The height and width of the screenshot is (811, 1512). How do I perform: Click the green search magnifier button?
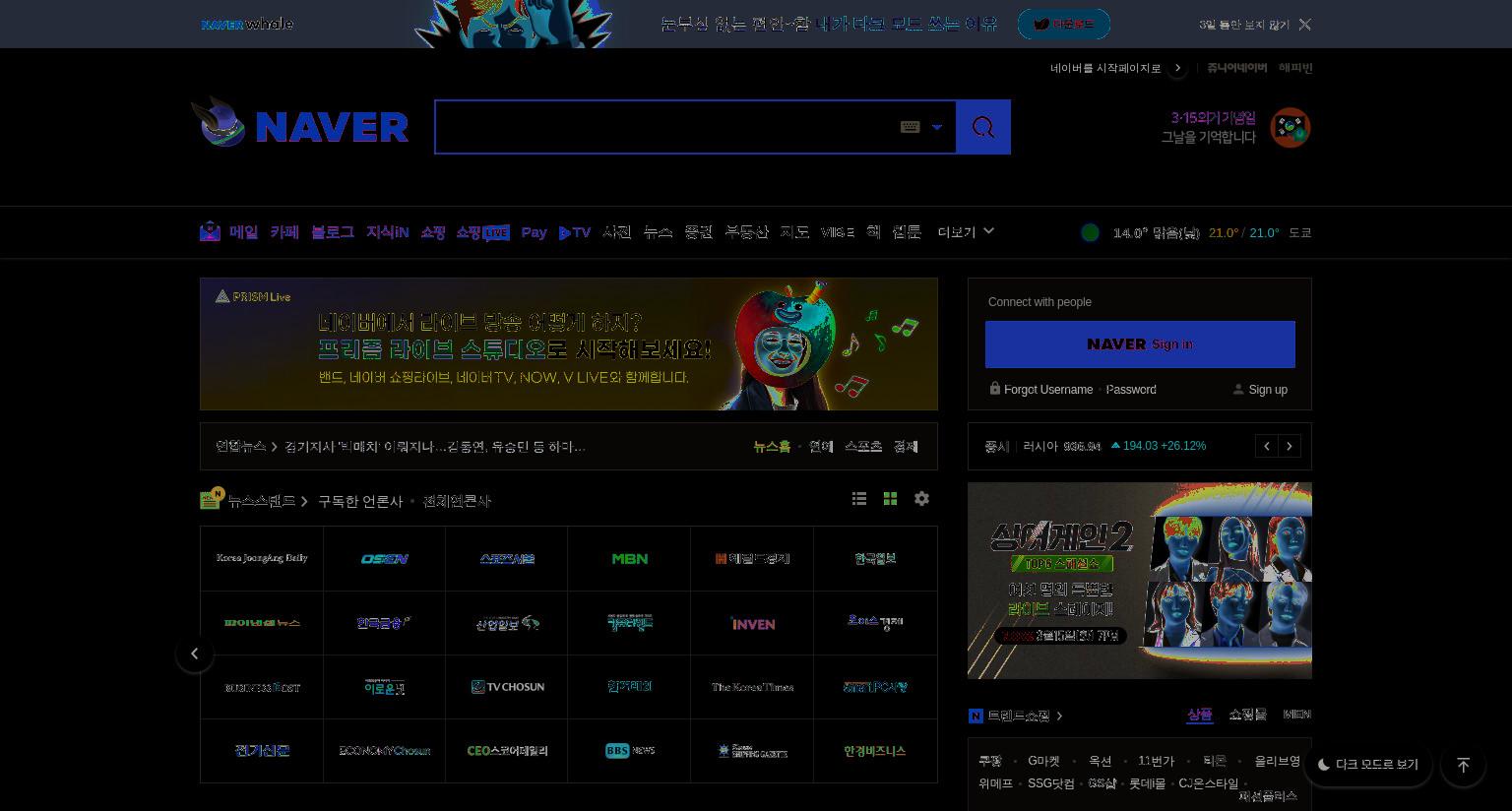coord(983,127)
